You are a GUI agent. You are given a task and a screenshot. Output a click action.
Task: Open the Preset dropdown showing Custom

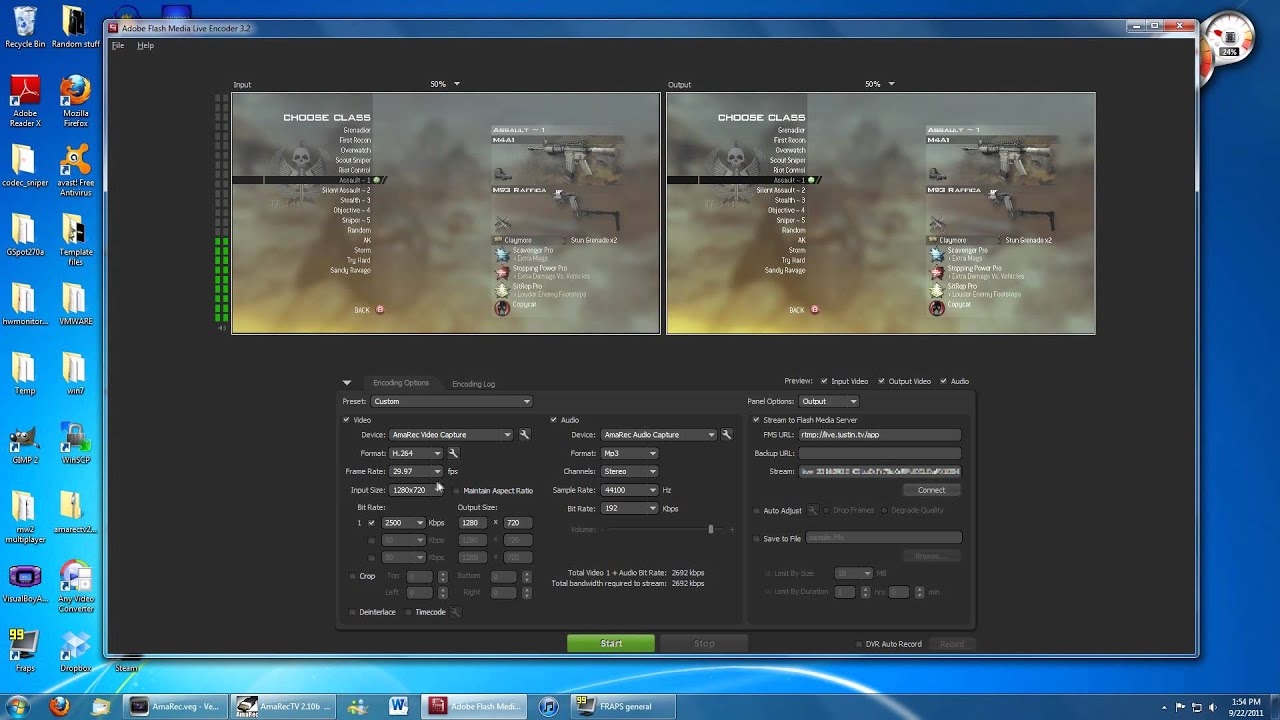pyautogui.click(x=451, y=402)
